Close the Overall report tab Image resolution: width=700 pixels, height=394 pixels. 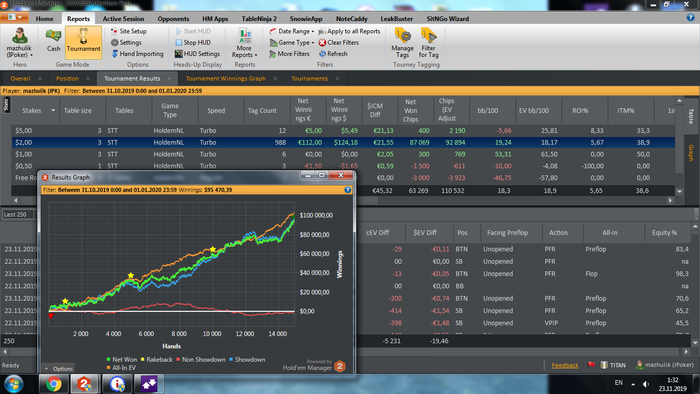click(x=40, y=79)
